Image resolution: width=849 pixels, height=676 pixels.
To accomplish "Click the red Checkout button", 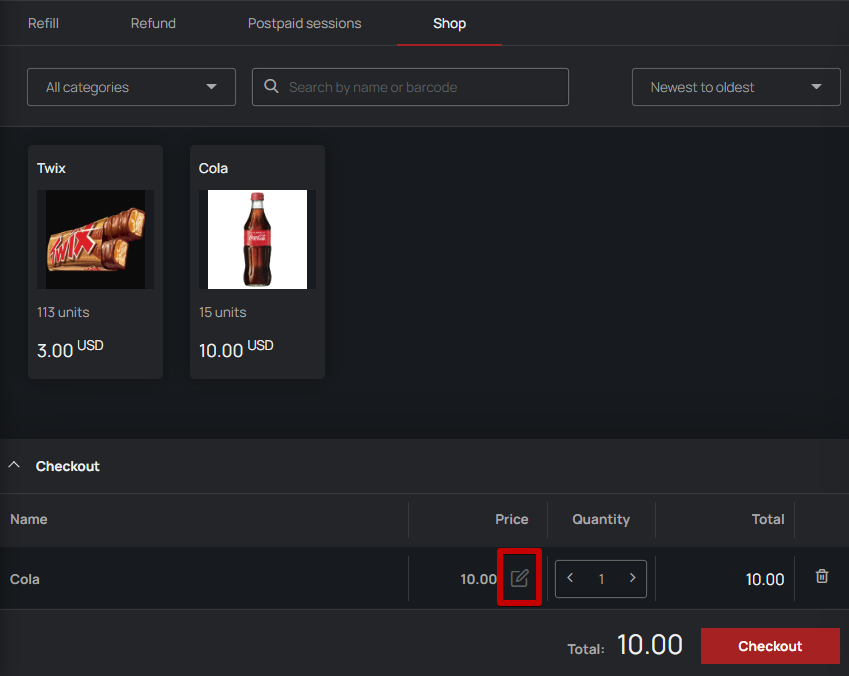I will tap(770, 646).
